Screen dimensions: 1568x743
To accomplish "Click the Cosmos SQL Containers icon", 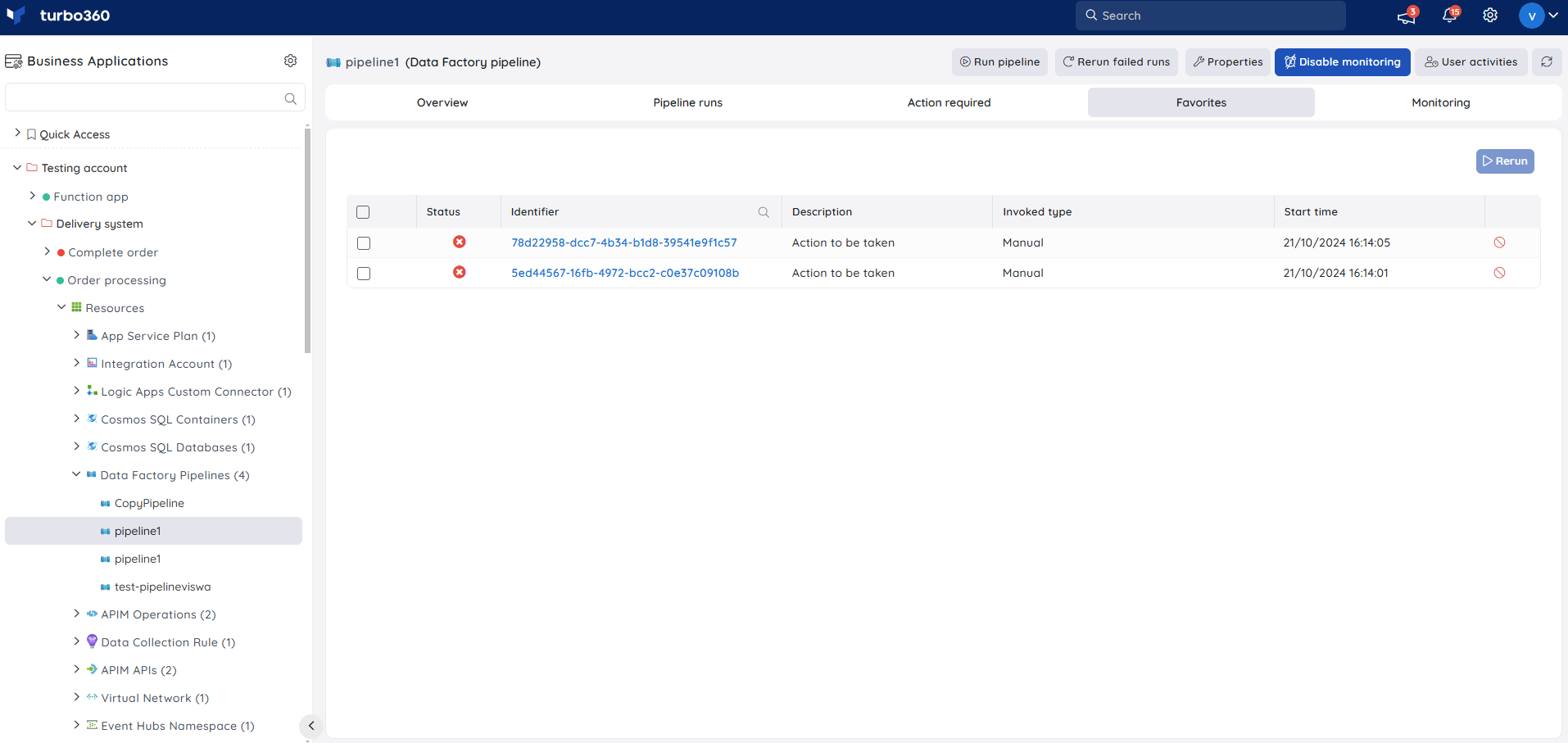I will 92,419.
